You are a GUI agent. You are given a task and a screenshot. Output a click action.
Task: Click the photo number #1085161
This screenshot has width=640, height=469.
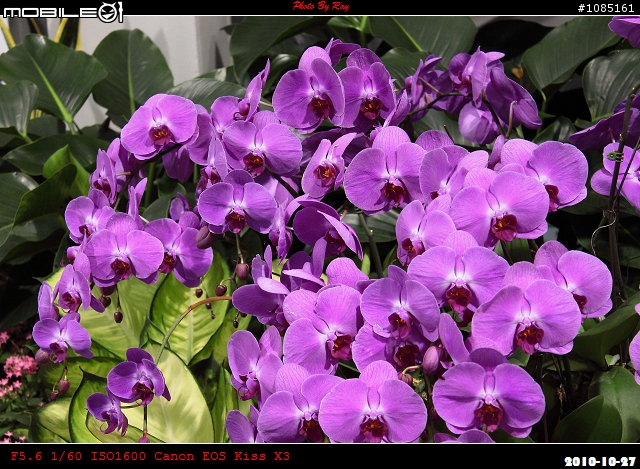pyautogui.click(x=606, y=8)
